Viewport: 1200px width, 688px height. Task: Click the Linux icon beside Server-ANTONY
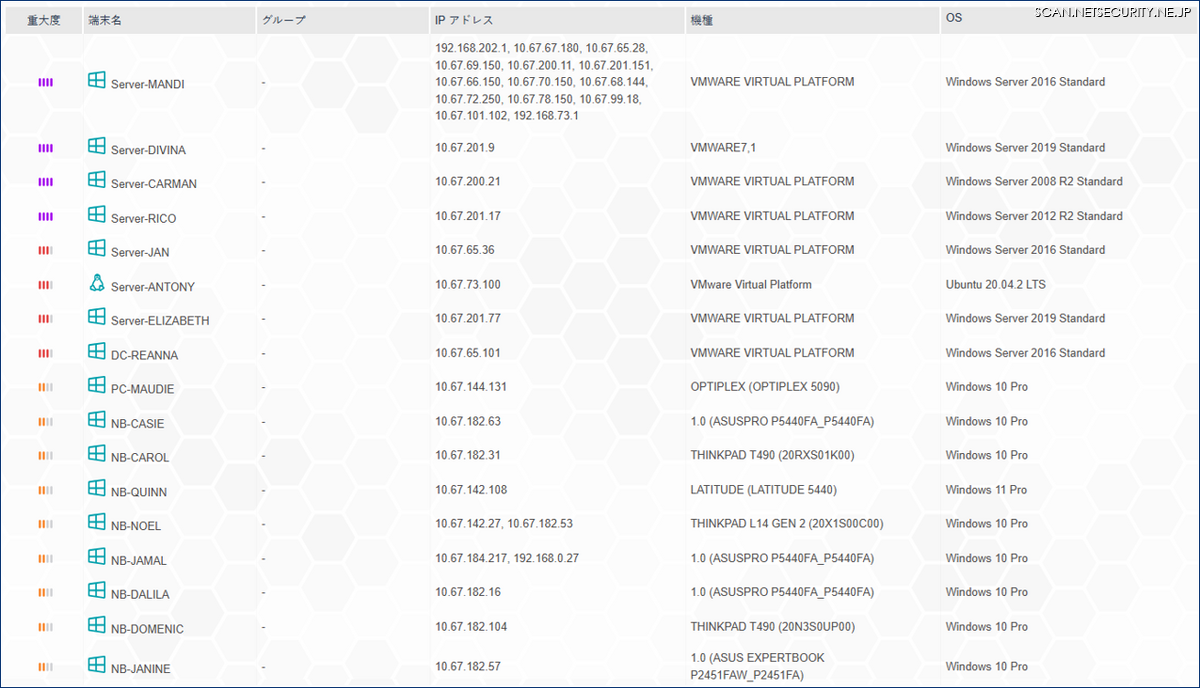(x=96, y=283)
